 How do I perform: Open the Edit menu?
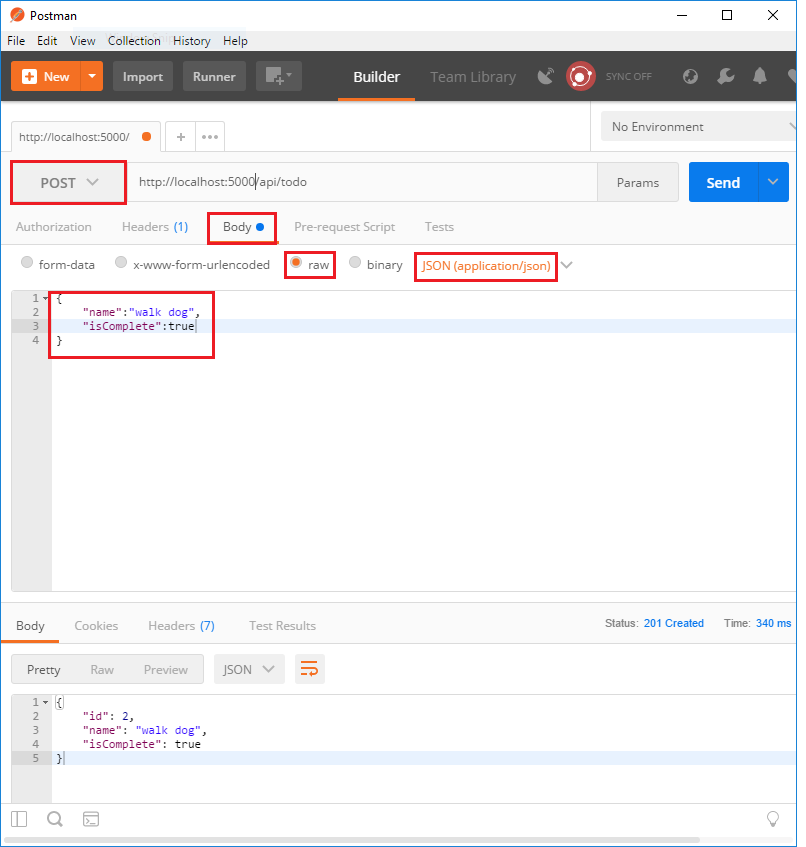point(47,41)
